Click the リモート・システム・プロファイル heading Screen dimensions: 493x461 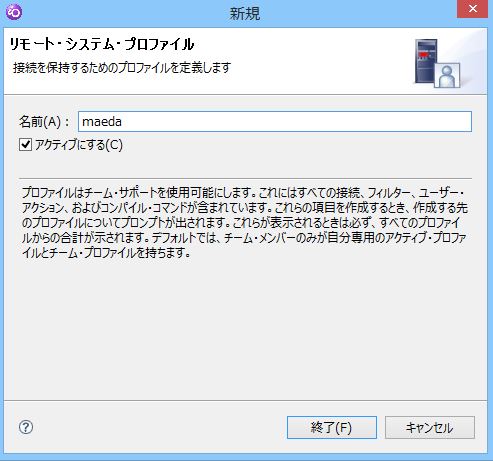pos(102,44)
